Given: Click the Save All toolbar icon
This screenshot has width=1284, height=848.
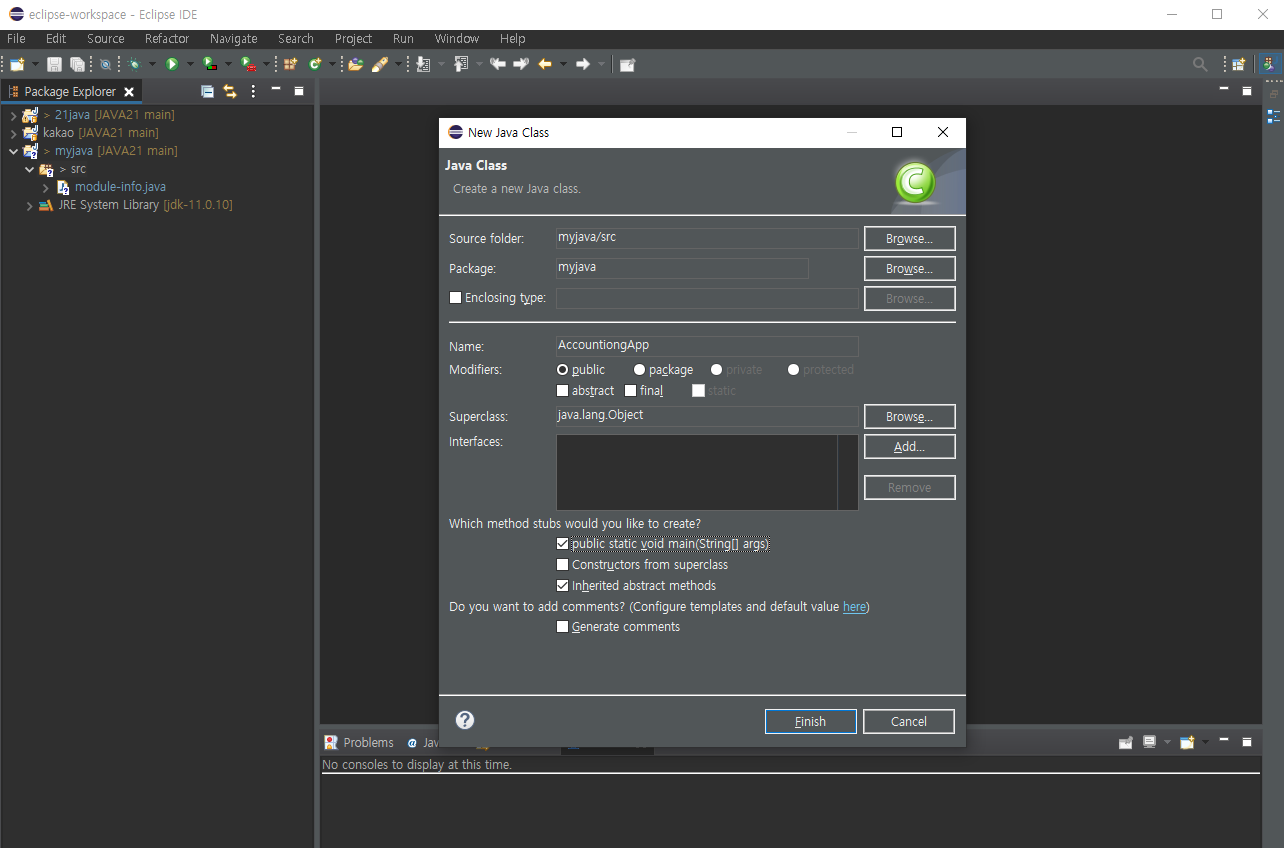Looking at the screenshot, I should point(77,64).
